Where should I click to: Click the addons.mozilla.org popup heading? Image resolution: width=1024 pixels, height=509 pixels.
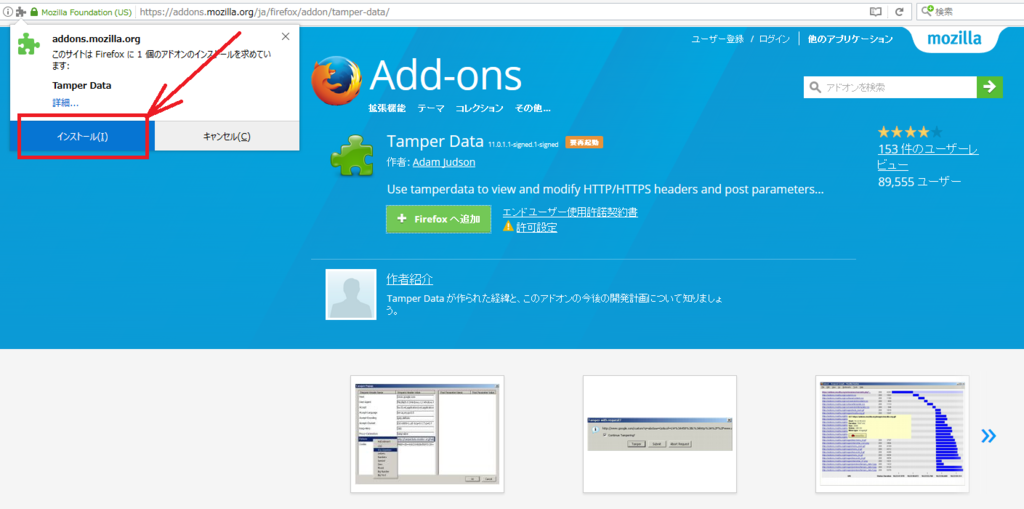[96, 39]
